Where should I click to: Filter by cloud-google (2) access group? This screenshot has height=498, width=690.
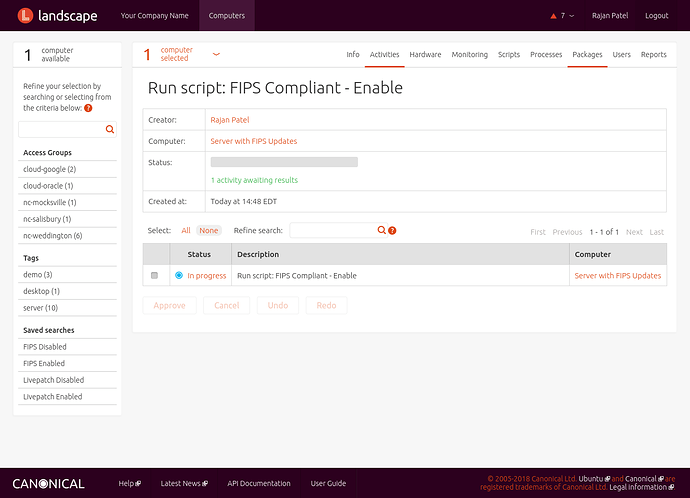point(50,169)
